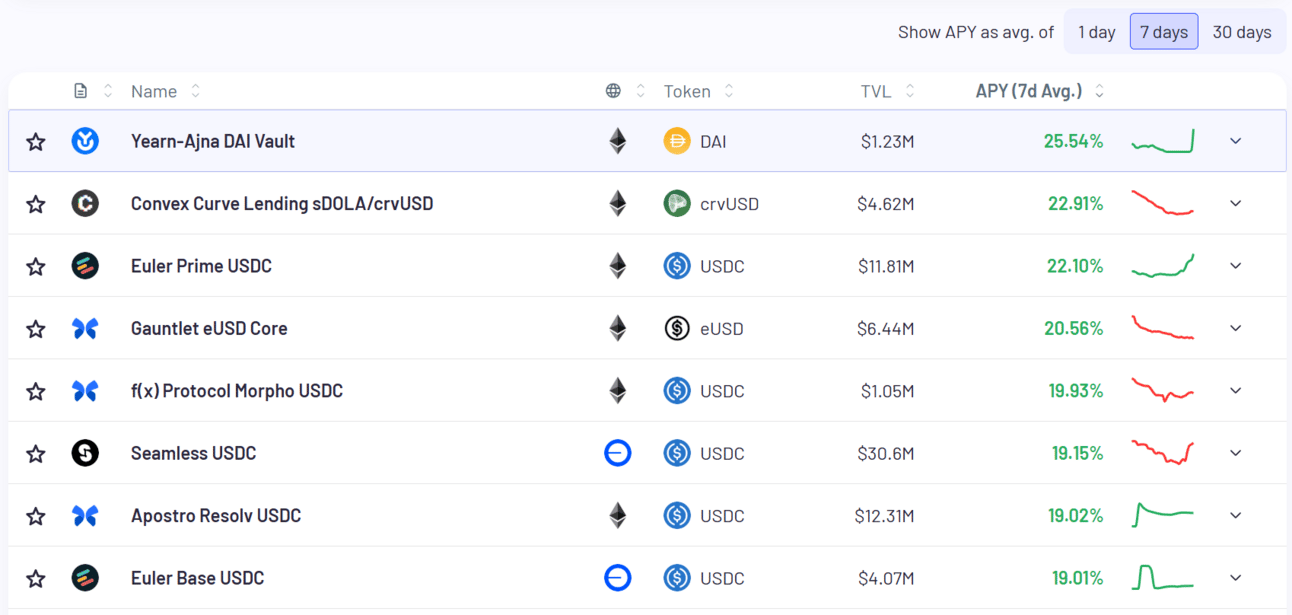Image resolution: width=1292 pixels, height=615 pixels.
Task: Click the crvUSD token icon
Action: click(677, 204)
